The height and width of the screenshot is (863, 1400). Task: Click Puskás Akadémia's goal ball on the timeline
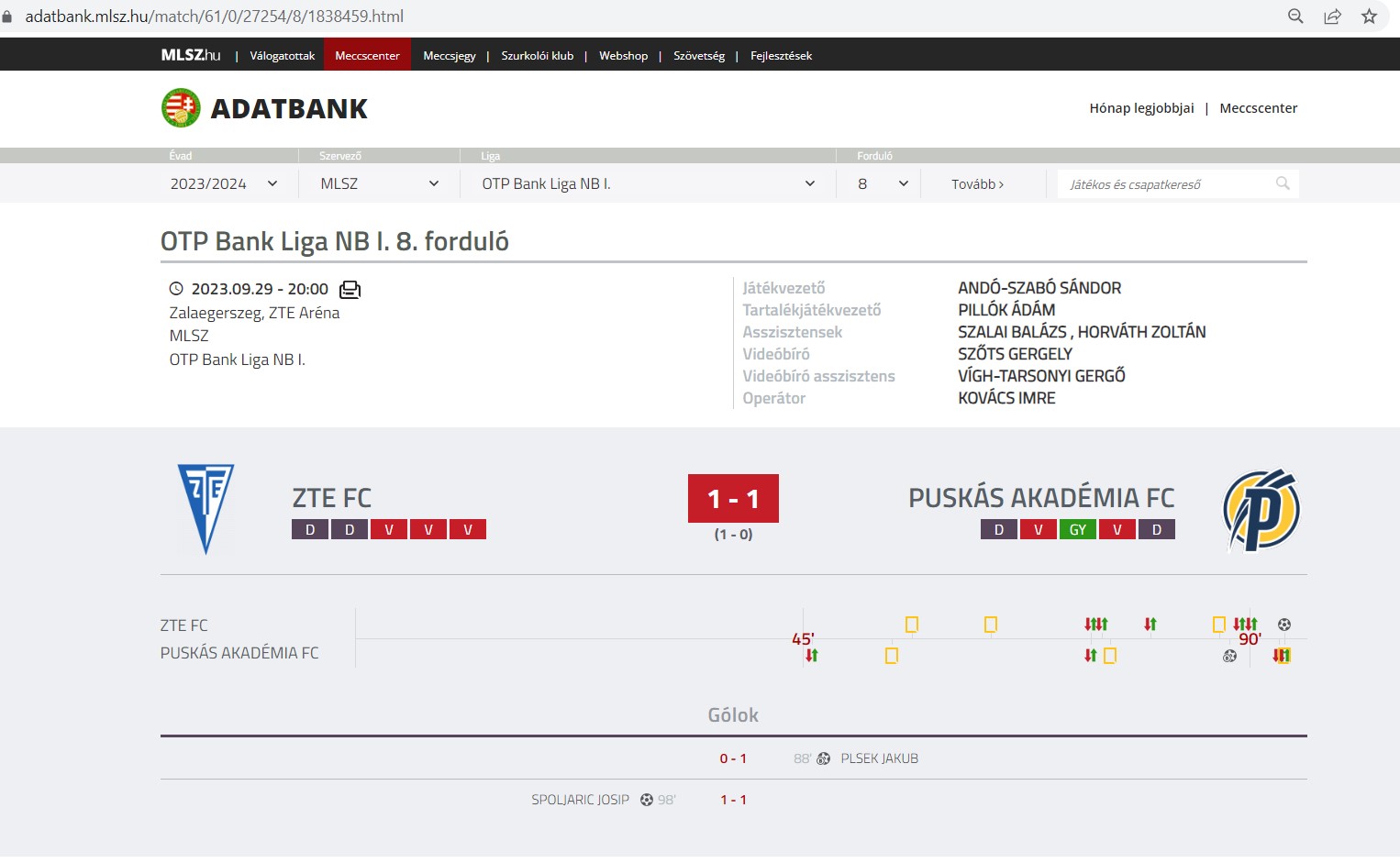[1230, 656]
